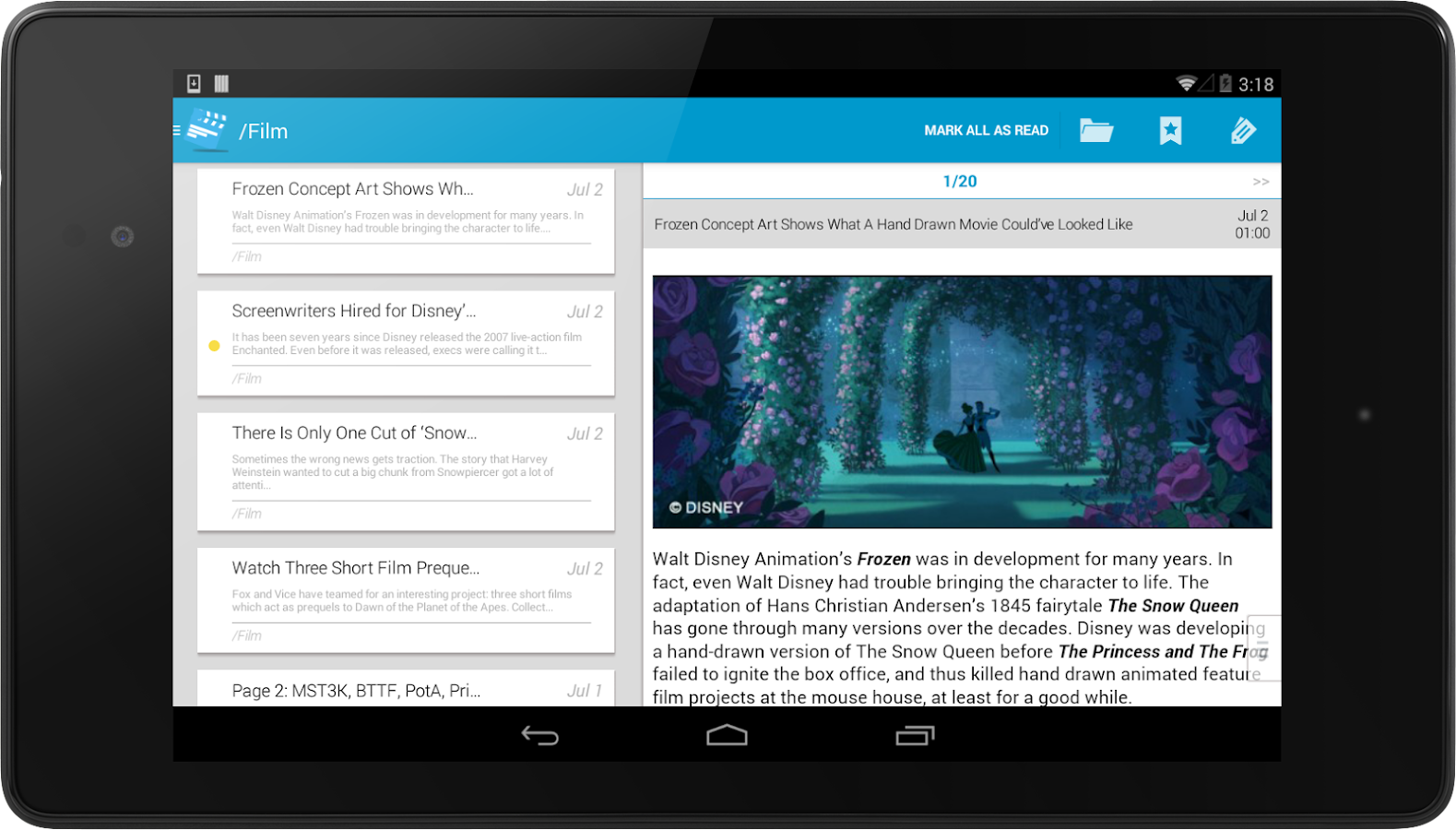Click the /Film tag under Watch Three item
This screenshot has height=830, width=1456.
[x=247, y=635]
